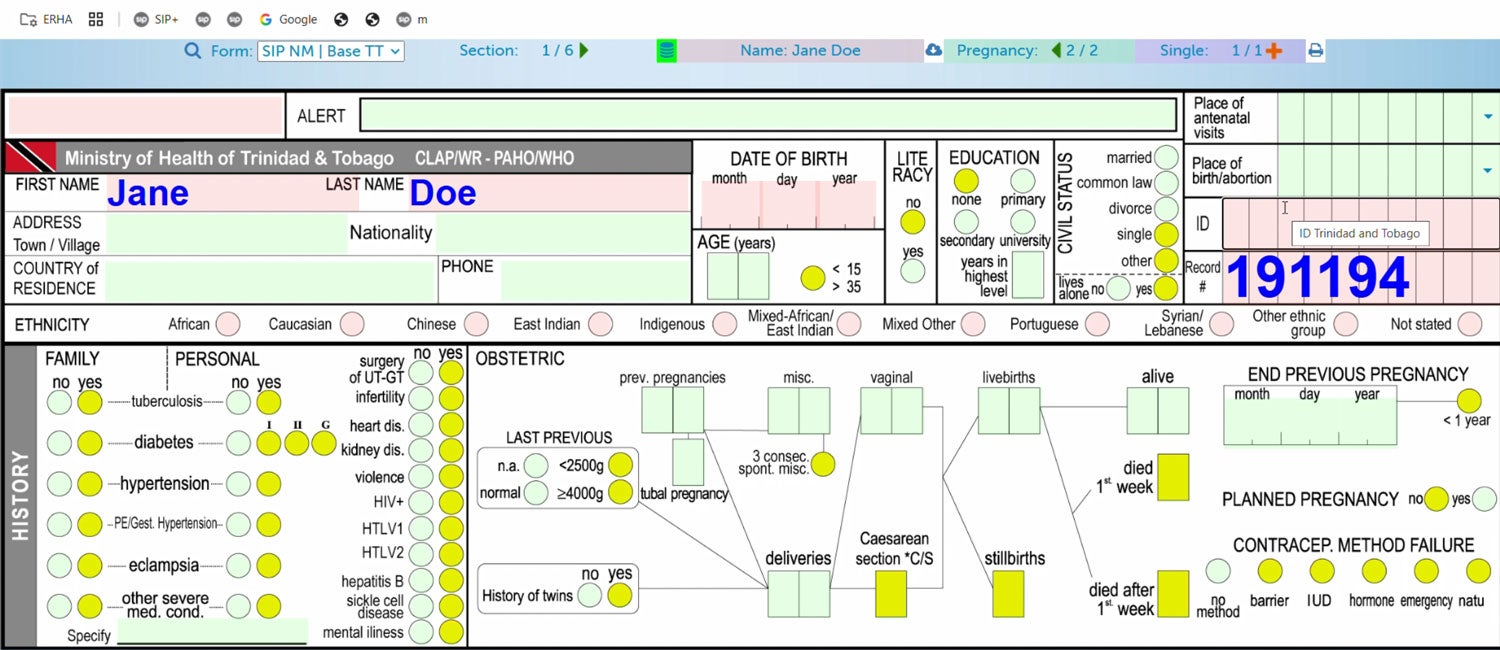
Task: Expand the Place of birth/abortion dropdown
Action: [1488, 171]
